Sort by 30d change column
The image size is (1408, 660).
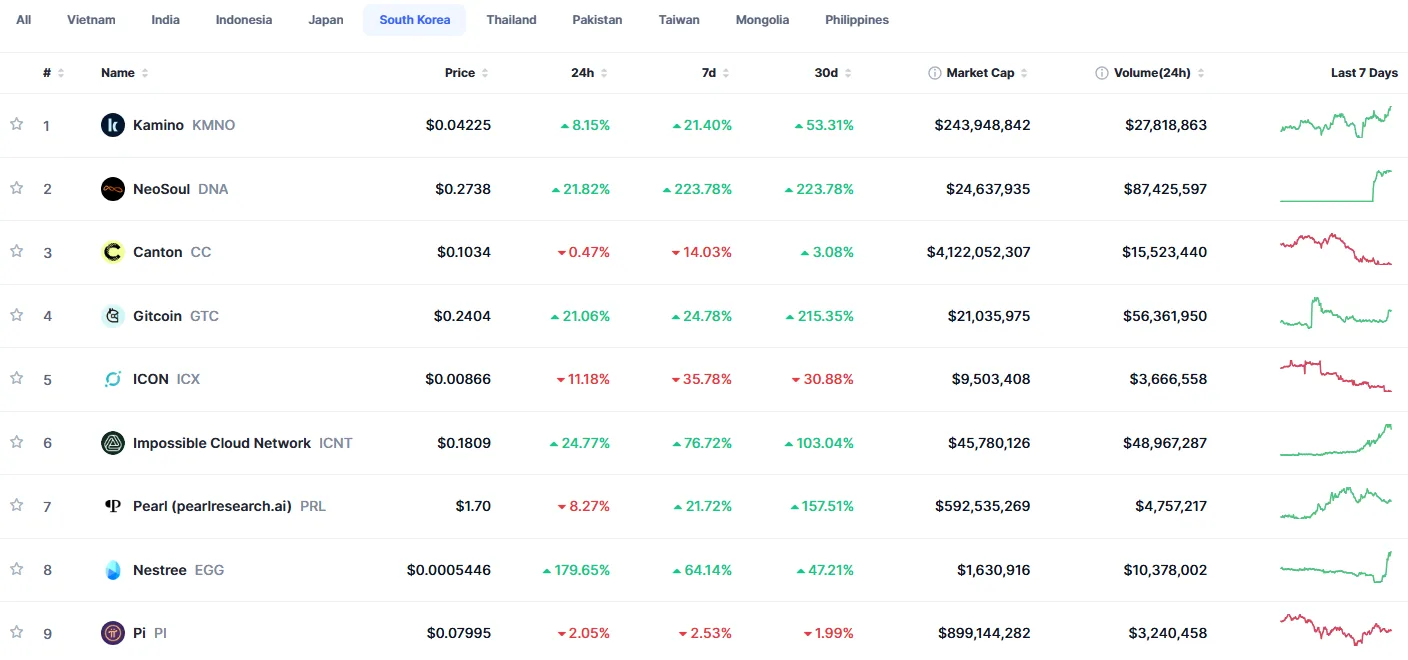tap(833, 73)
